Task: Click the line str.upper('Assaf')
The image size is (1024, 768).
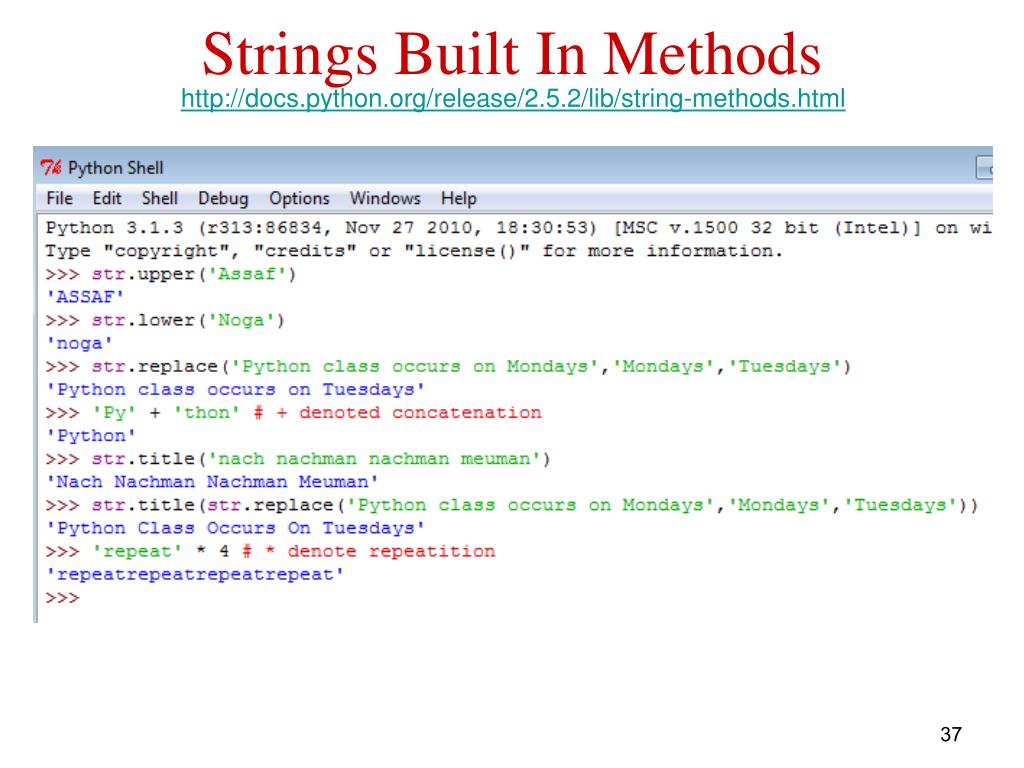Action: coord(194,274)
